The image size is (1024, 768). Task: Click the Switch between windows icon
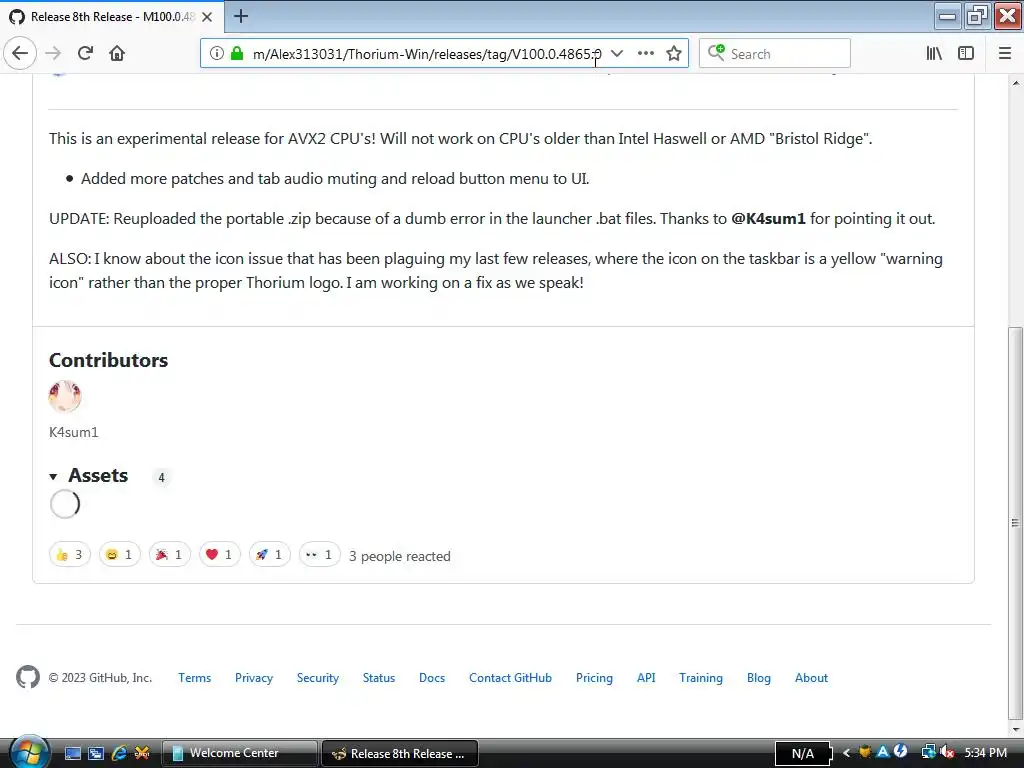point(96,753)
